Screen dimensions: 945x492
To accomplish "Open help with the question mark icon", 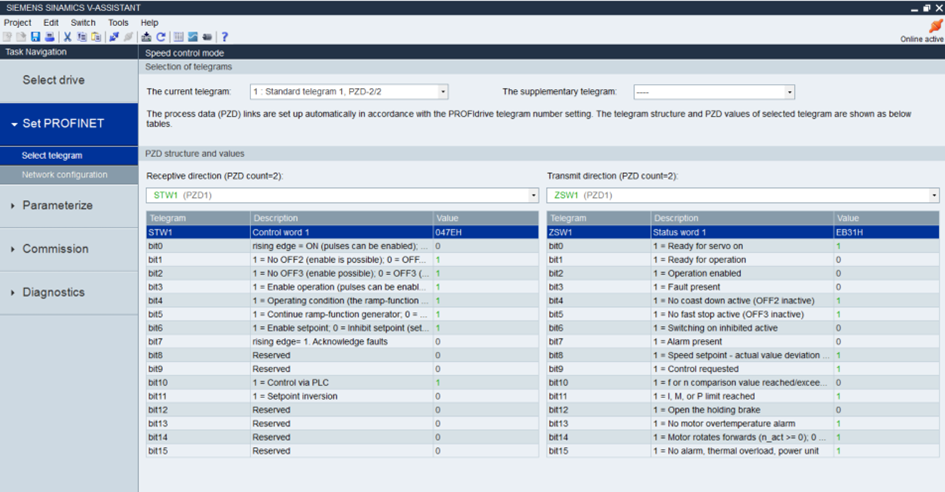I will (x=225, y=37).
